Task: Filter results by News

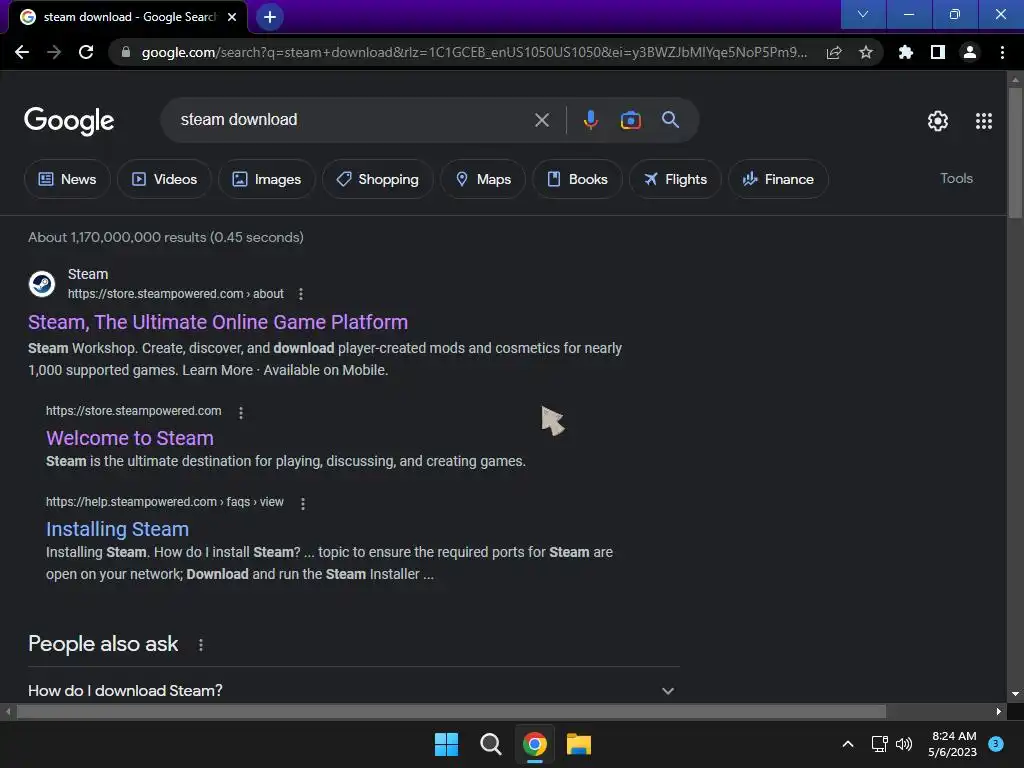Action: tap(67, 179)
